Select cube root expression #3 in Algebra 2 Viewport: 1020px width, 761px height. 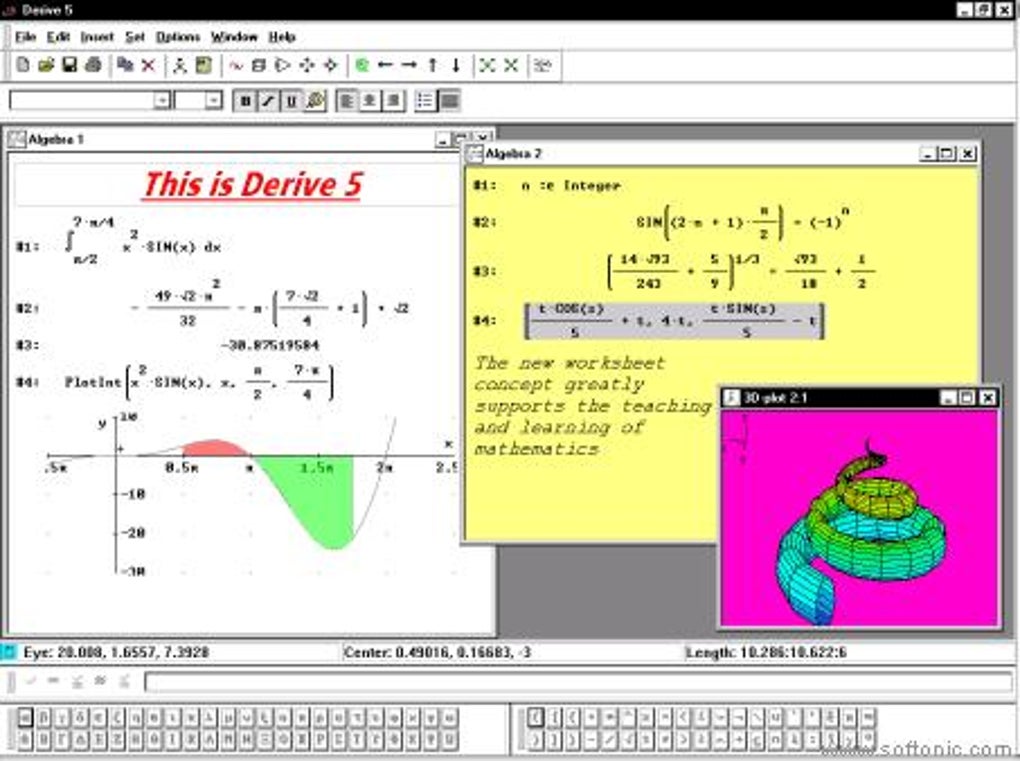(x=740, y=271)
